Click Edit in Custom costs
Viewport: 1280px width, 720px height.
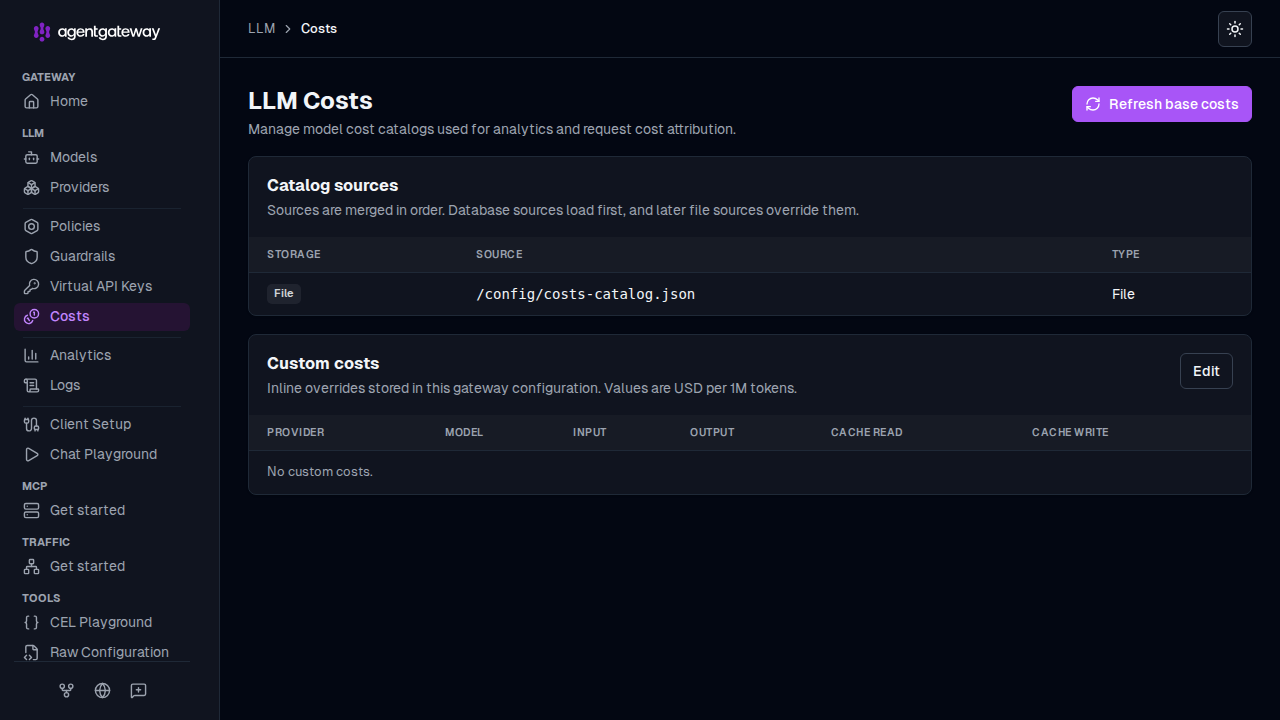tap(1206, 371)
